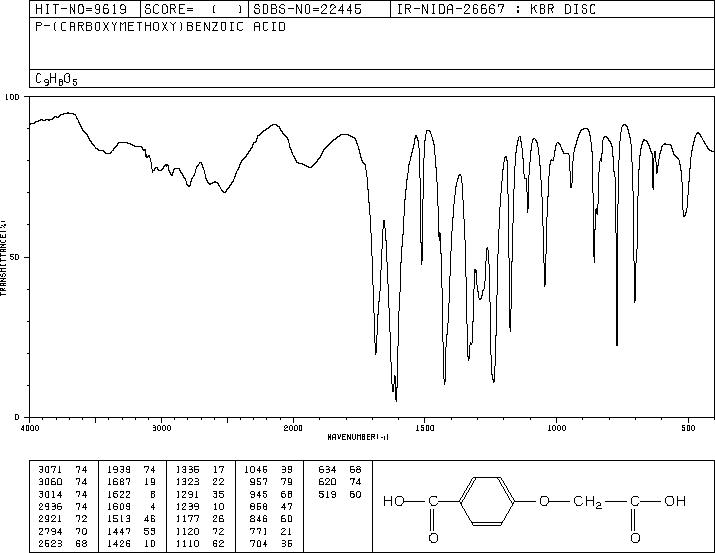Screen dimensions: 715x553
Task: Select the TRANSMITTANCE axis title
Action: point(4,257)
